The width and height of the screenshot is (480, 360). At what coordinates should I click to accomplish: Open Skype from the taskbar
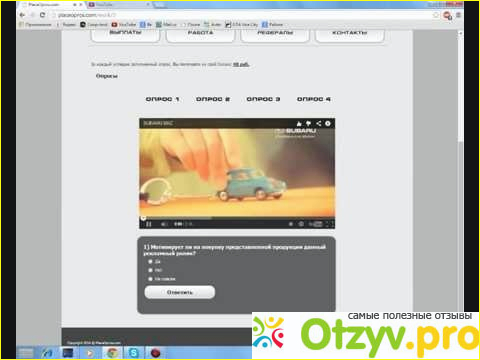point(133,352)
